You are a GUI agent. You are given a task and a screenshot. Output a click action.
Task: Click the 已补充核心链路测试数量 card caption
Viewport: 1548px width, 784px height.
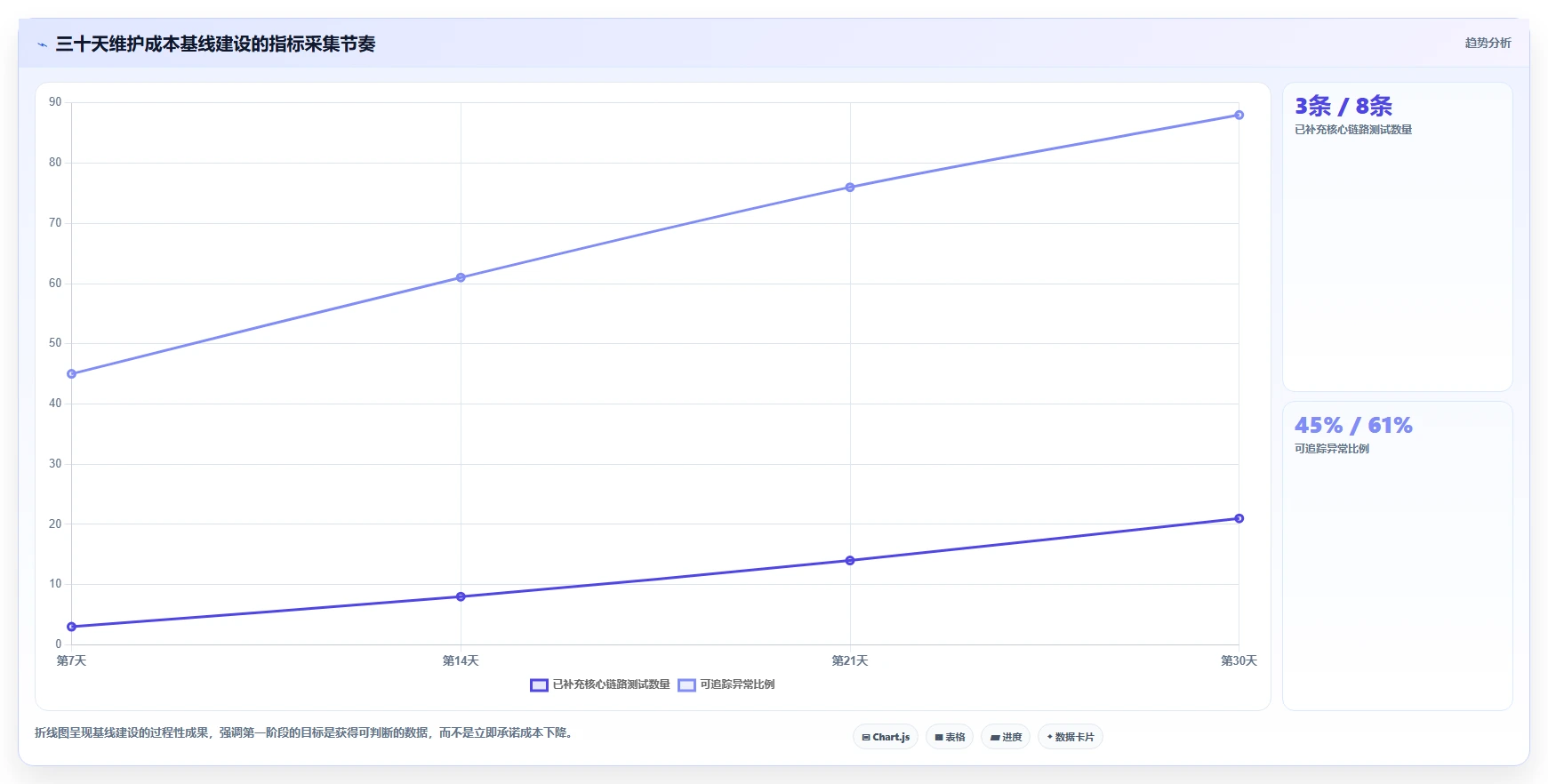click(1353, 130)
